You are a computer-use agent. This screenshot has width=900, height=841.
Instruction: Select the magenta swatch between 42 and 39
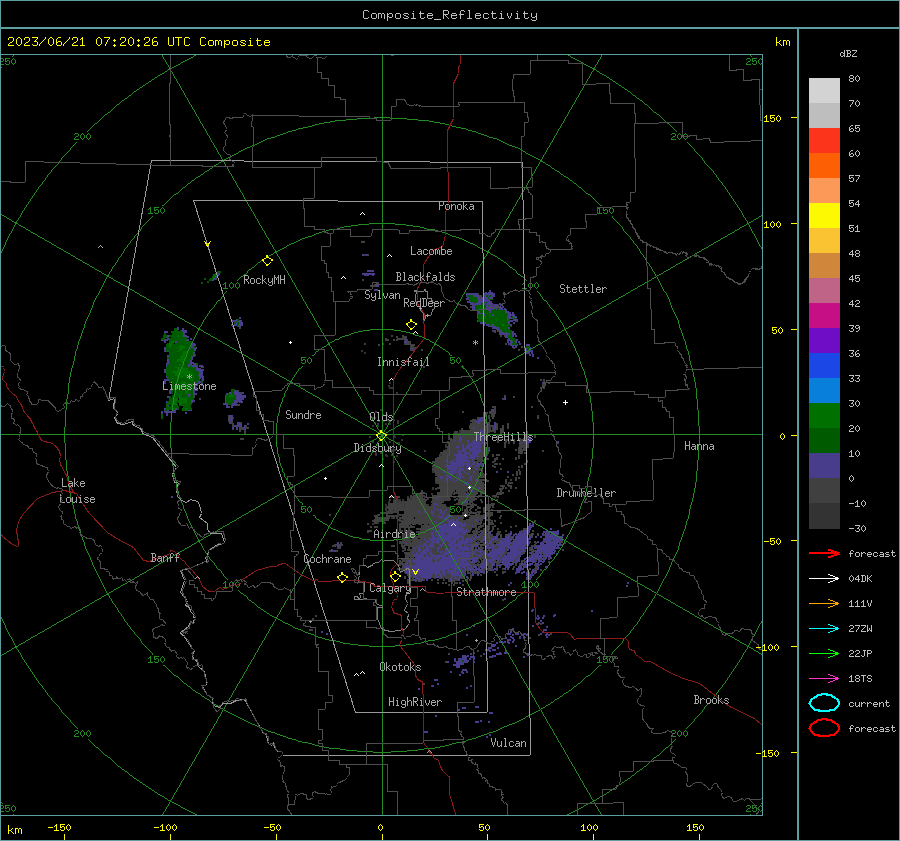[x=824, y=316]
